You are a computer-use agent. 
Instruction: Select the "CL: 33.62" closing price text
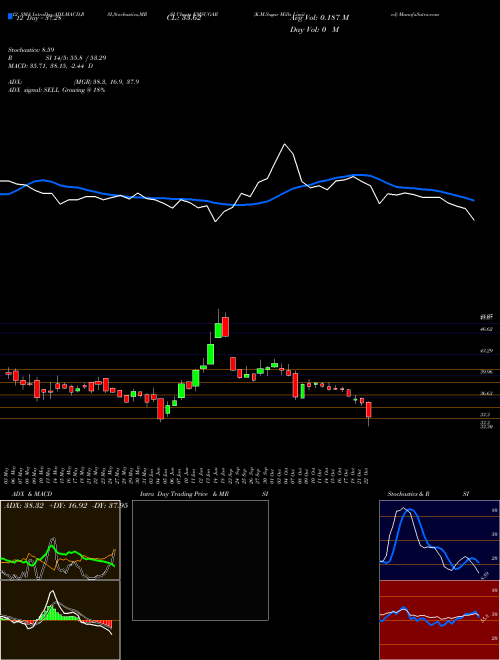pyautogui.click(x=184, y=19)
